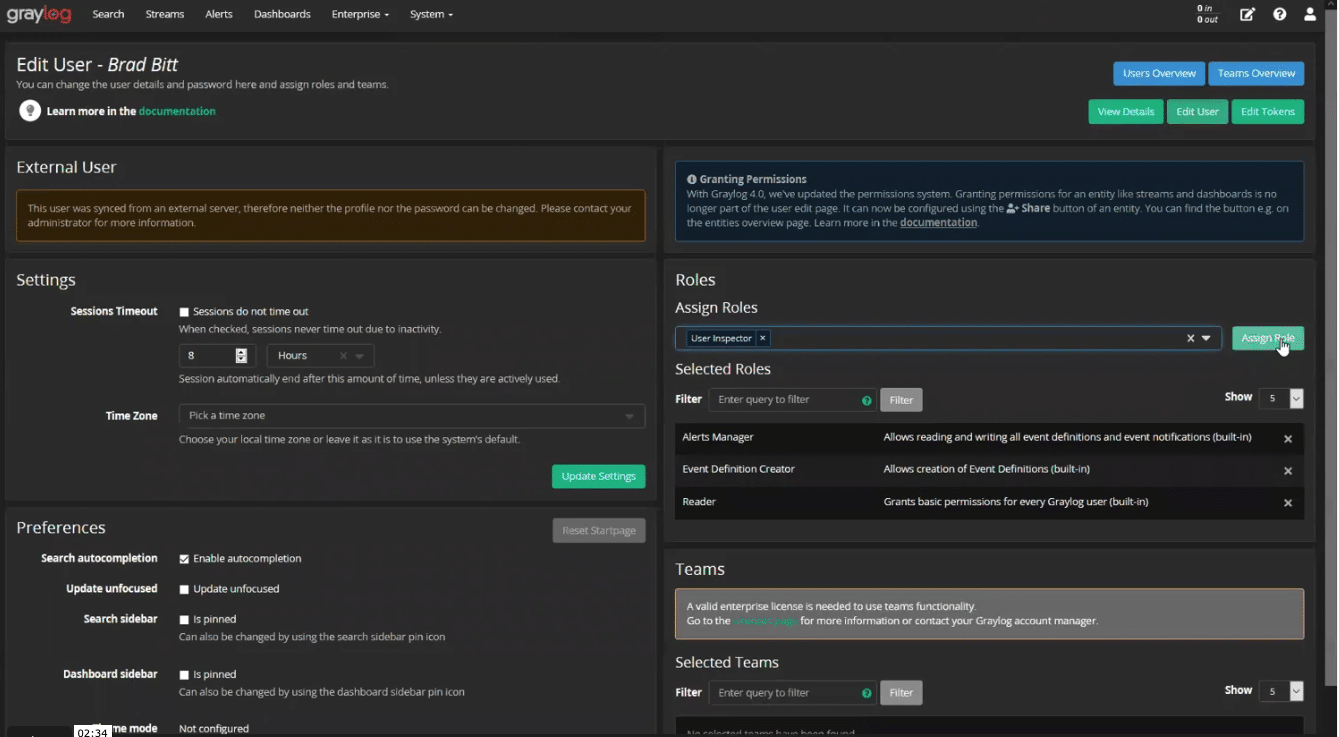Check the Update unfocused checkbox
The height and width of the screenshot is (737, 1339).
pyautogui.click(x=184, y=590)
